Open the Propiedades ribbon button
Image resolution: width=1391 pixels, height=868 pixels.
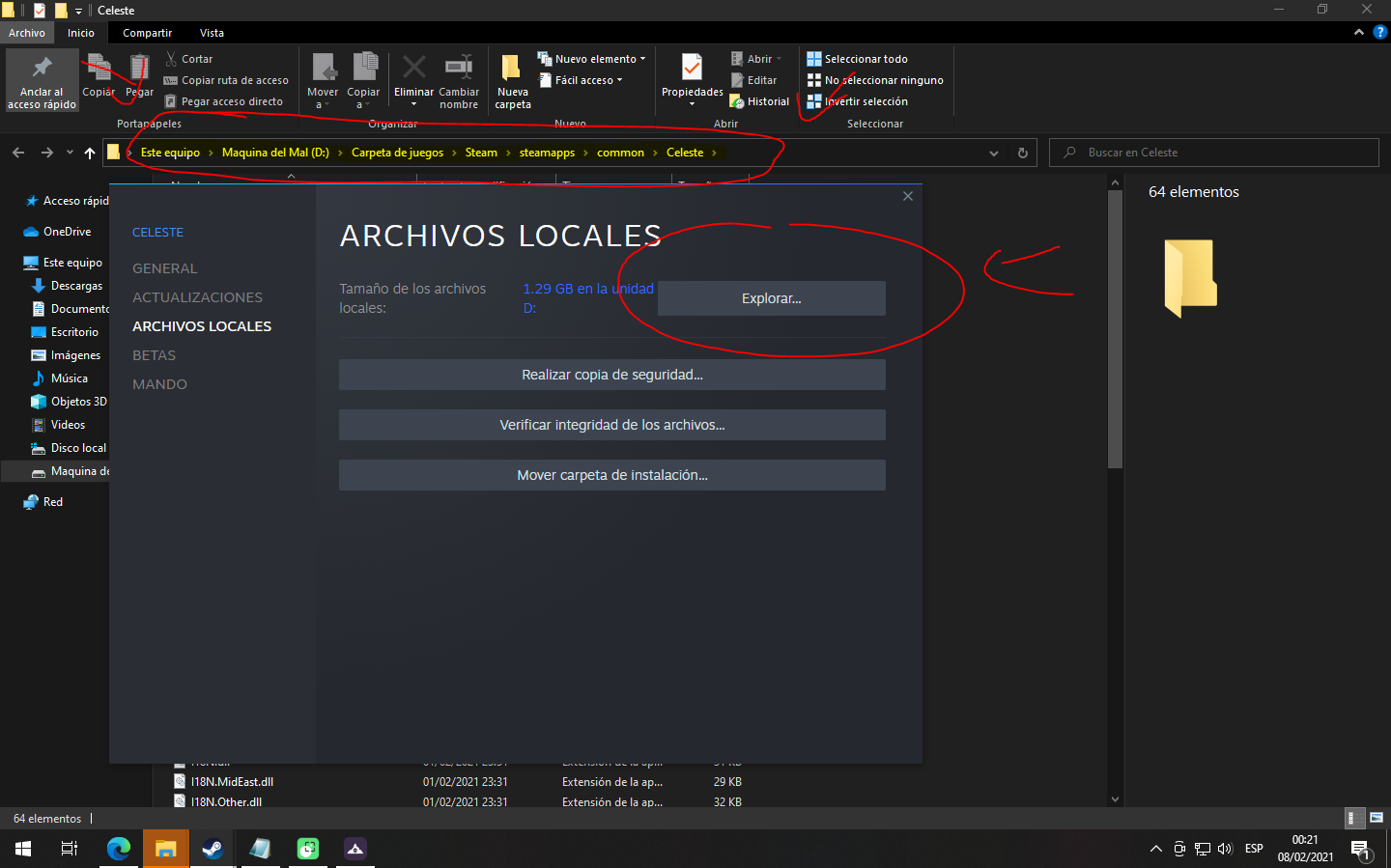(692, 80)
